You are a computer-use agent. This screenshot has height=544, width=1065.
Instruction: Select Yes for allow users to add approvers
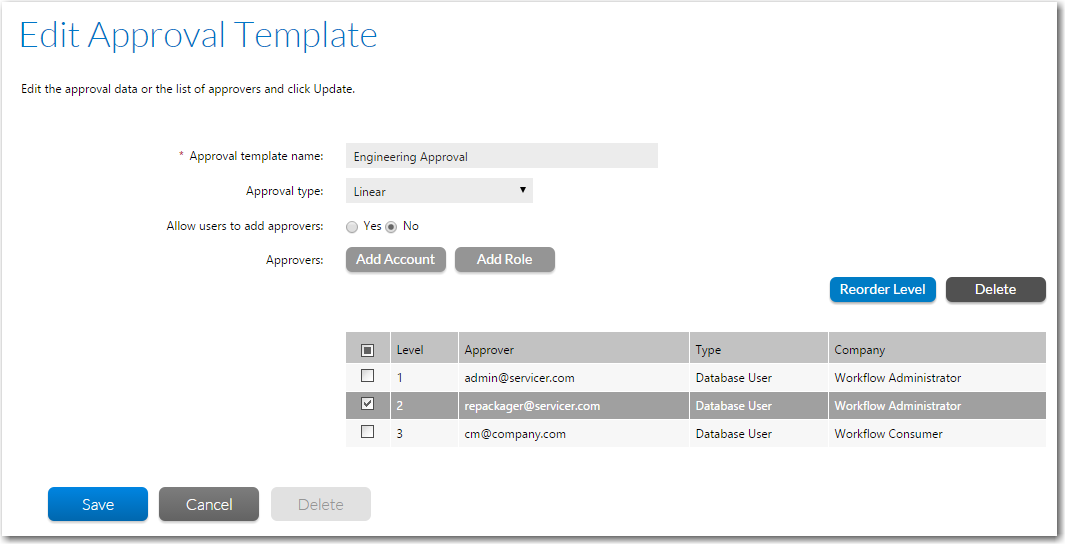coord(352,226)
